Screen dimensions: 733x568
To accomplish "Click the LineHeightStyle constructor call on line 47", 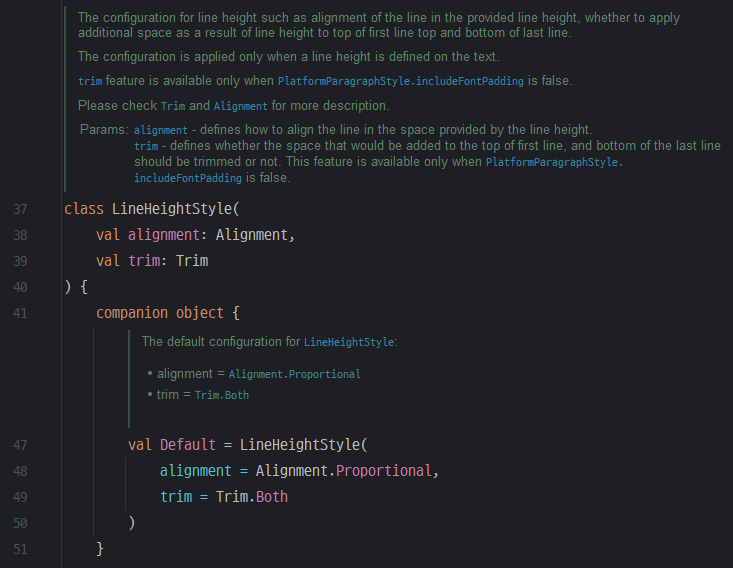I will tap(300, 445).
